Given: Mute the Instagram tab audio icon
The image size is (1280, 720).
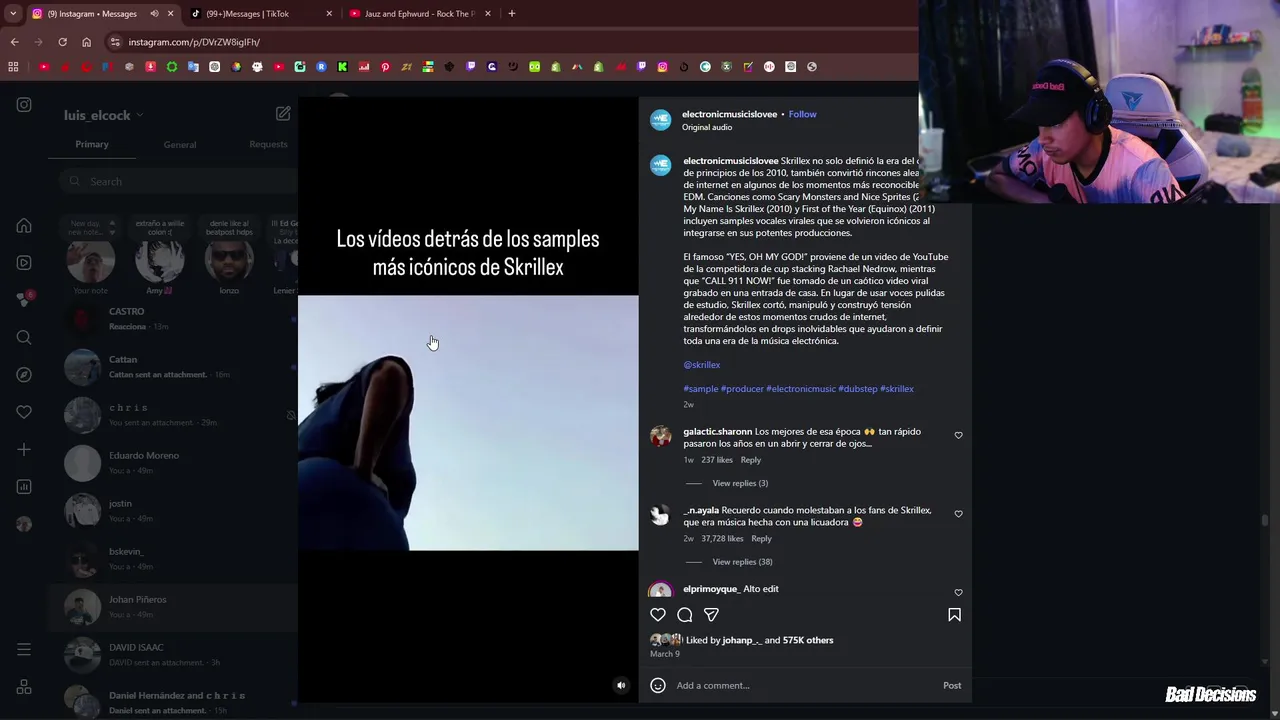Looking at the screenshot, I should click(154, 14).
